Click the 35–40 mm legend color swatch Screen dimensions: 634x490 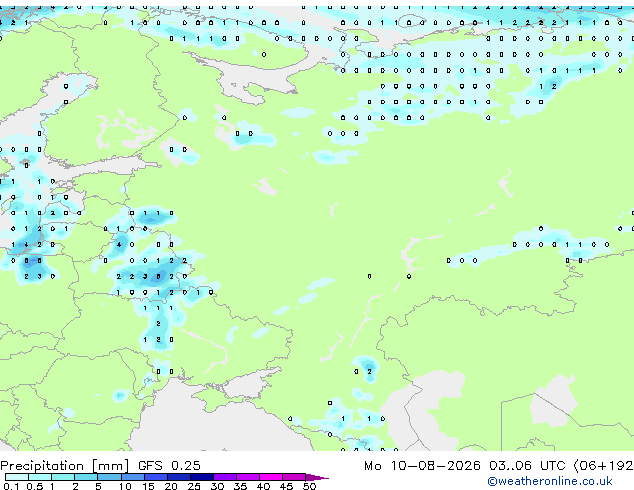pyautogui.click(x=247, y=477)
